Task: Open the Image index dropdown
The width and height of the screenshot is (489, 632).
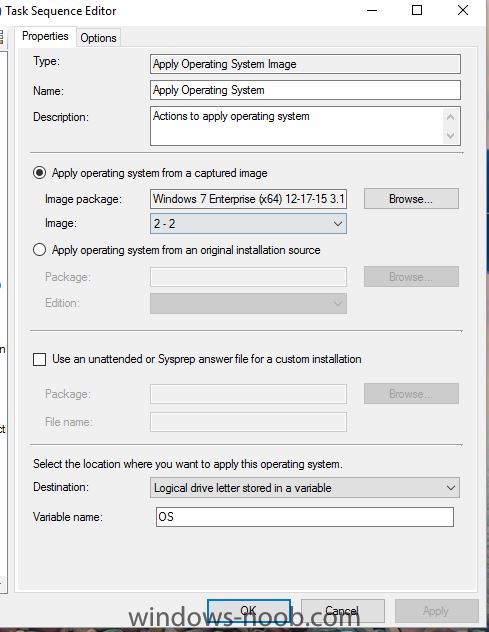Action: click(x=248, y=224)
